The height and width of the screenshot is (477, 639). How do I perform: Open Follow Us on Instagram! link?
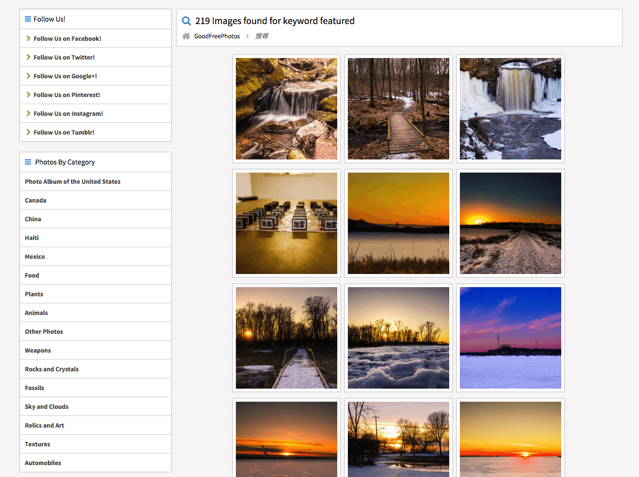68,114
